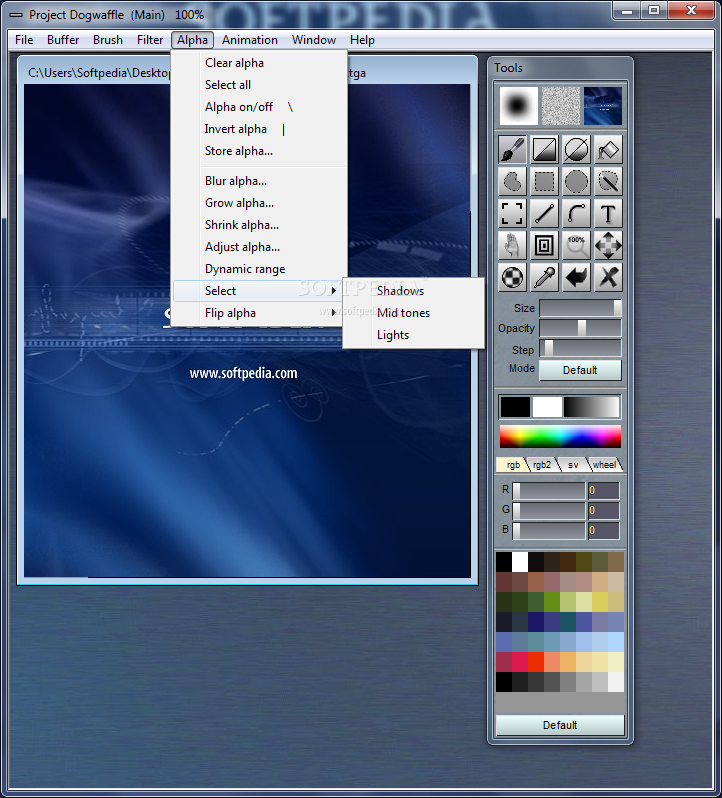Viewport: 722px width, 798px height.
Task: Switch to the rgb tab
Action: pyautogui.click(x=512, y=465)
